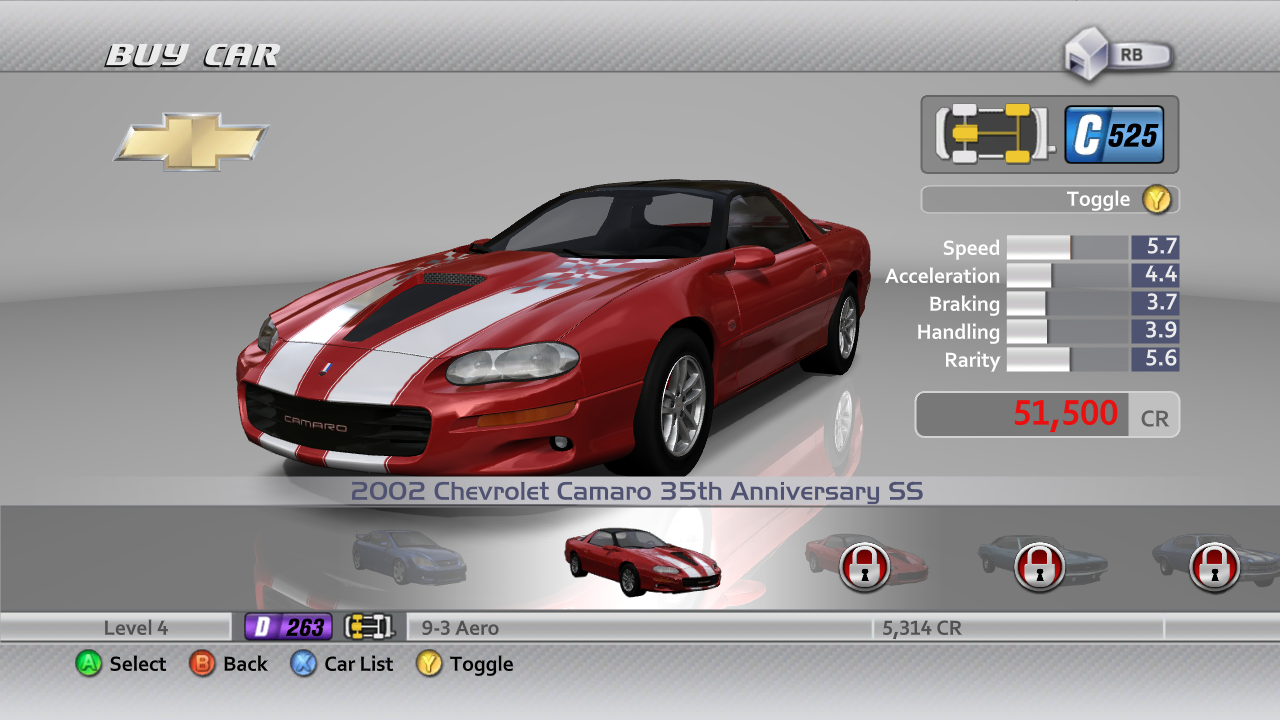Viewport: 1280px width, 720px height.
Task: Click the Select label in the bottom legend
Action: [138, 664]
